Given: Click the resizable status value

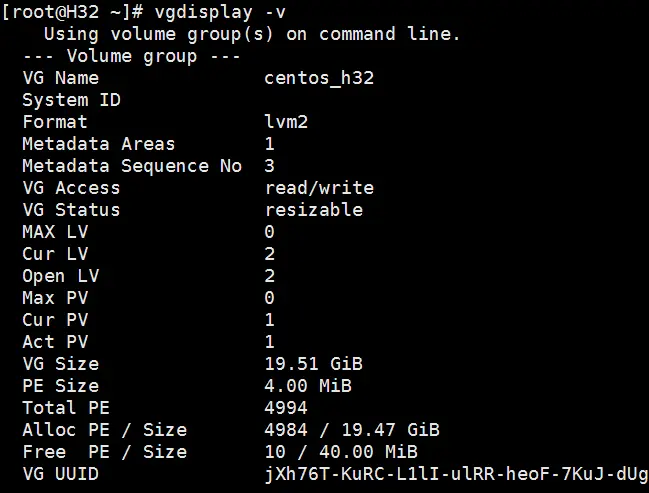Looking at the screenshot, I should point(313,210).
